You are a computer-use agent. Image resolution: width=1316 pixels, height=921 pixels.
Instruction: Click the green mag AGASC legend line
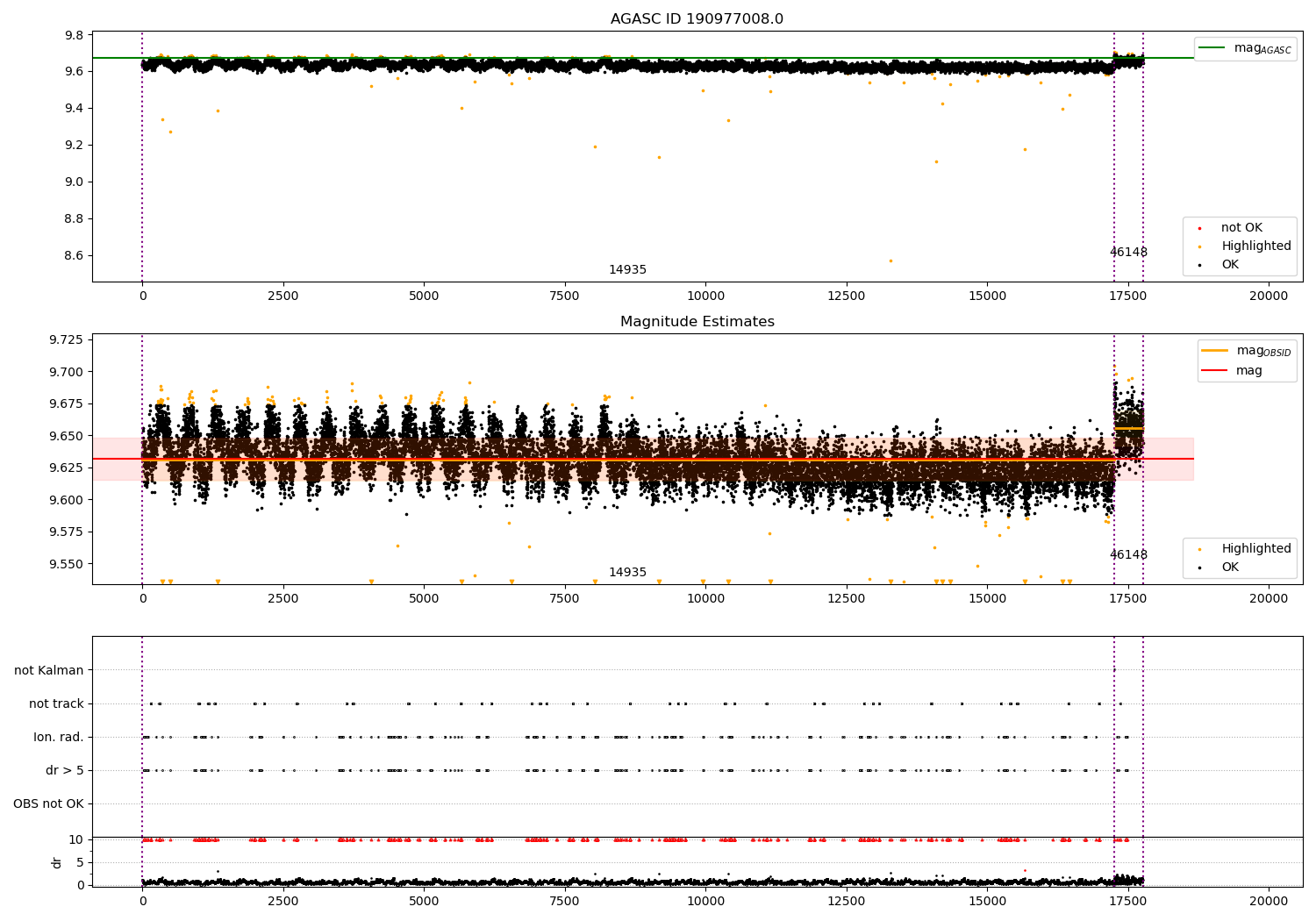[x=1212, y=48]
